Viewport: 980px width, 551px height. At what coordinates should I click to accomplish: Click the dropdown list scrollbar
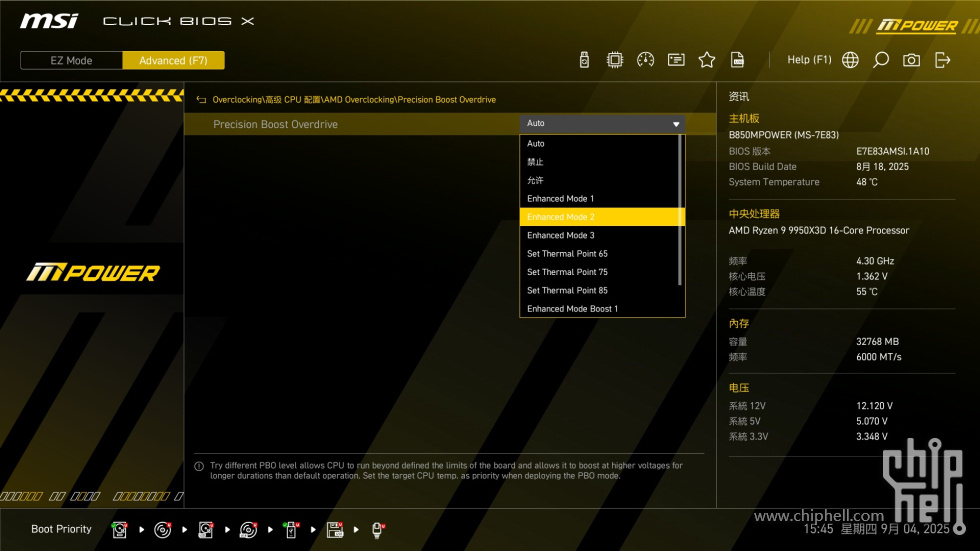coord(681,210)
